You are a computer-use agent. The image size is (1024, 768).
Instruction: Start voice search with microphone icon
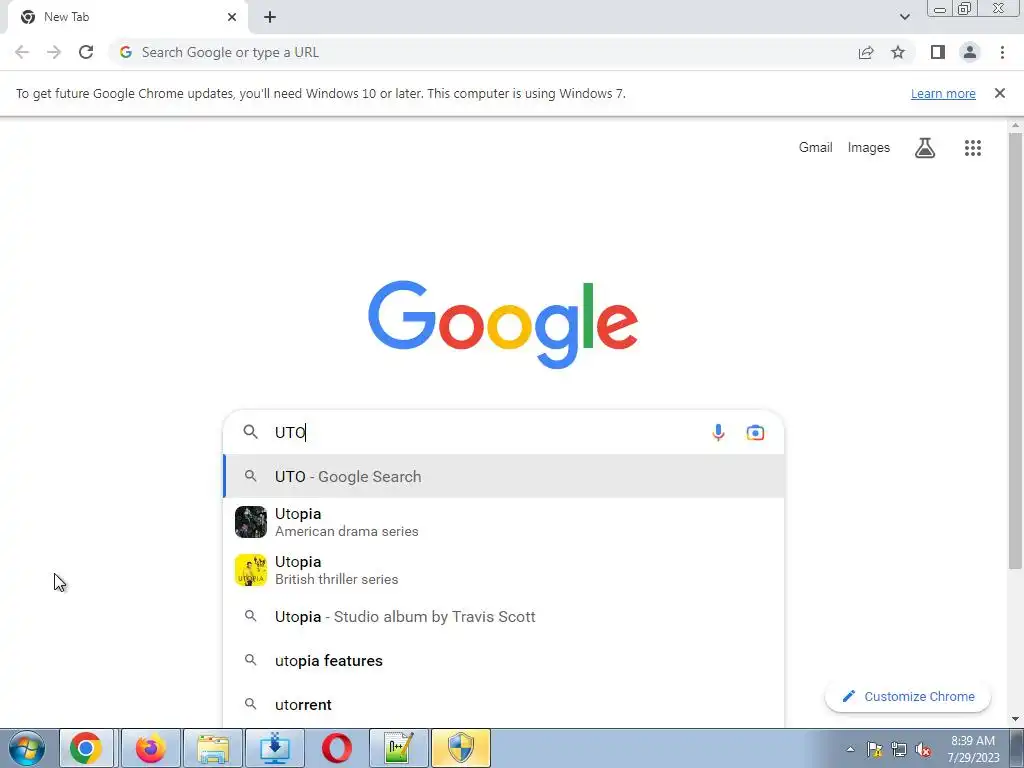[x=718, y=432]
